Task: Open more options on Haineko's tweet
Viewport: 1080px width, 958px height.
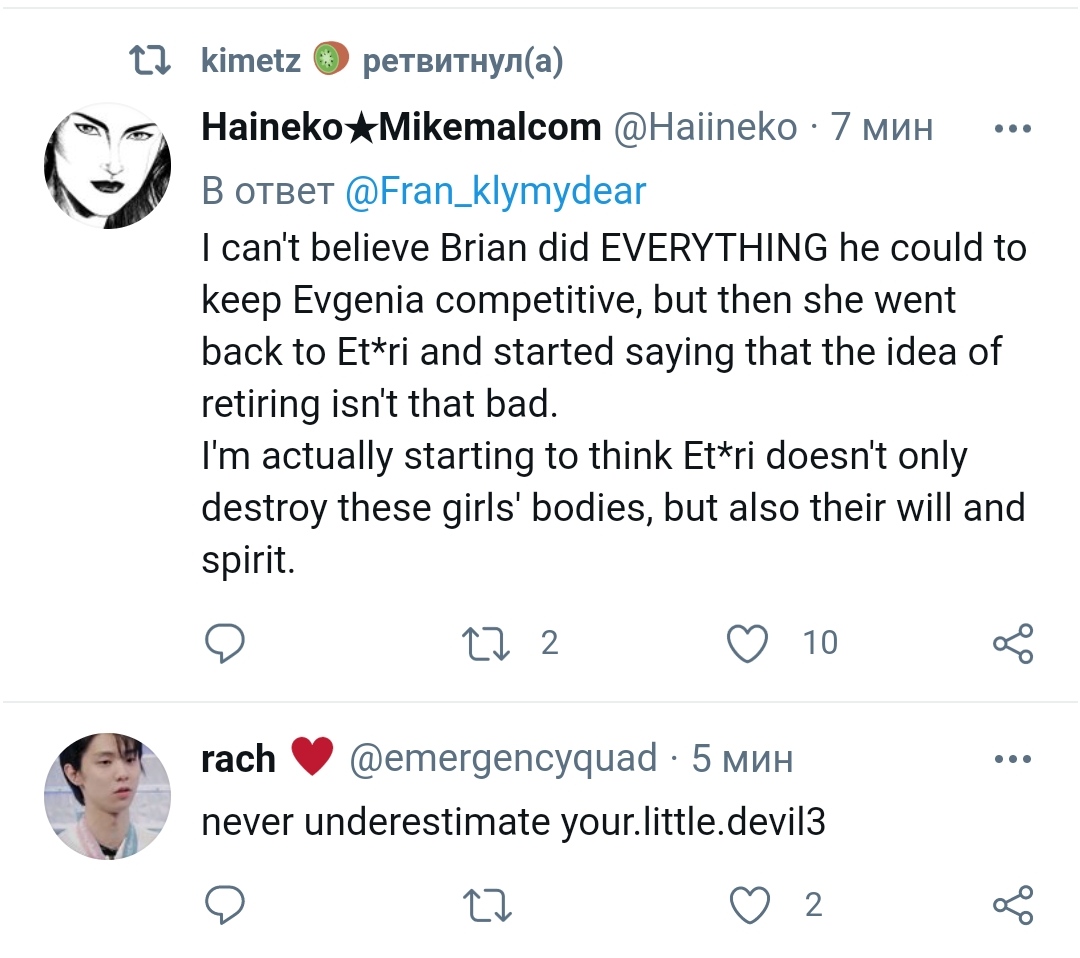Action: (x=1012, y=130)
